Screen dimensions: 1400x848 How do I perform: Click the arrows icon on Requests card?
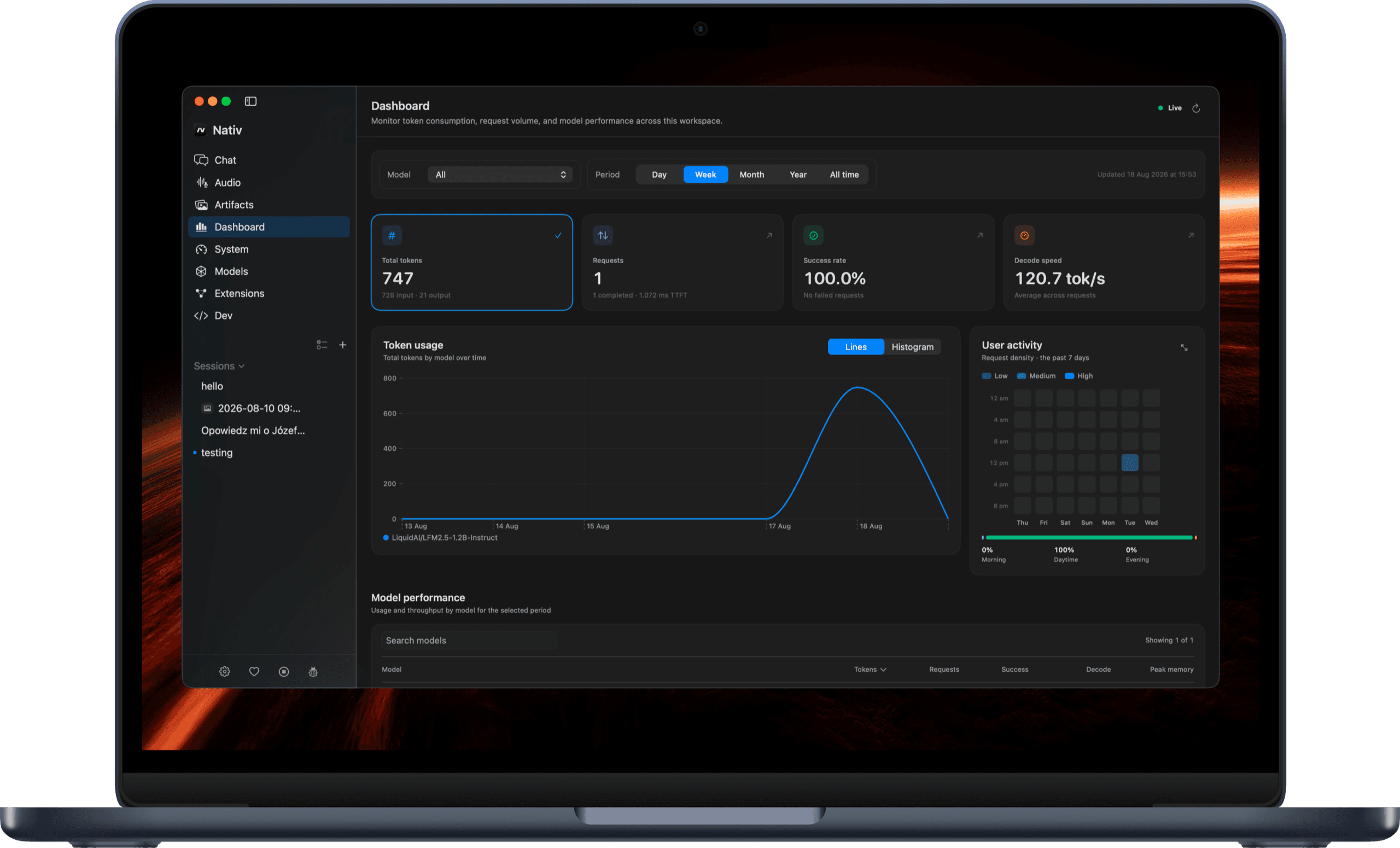pos(603,235)
